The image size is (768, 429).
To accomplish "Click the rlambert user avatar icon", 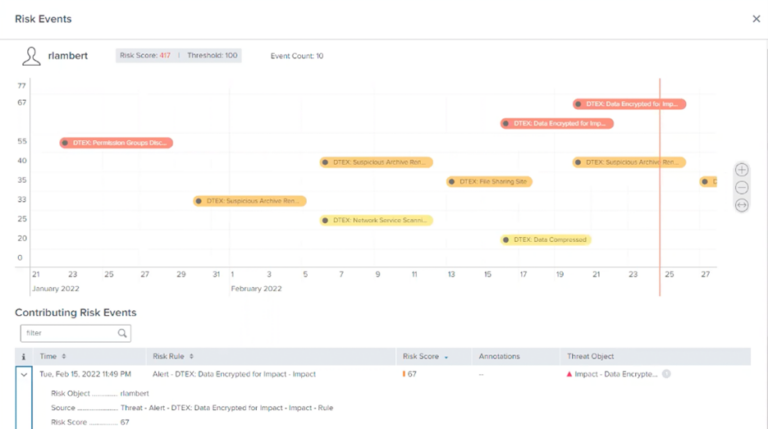I will (32, 56).
